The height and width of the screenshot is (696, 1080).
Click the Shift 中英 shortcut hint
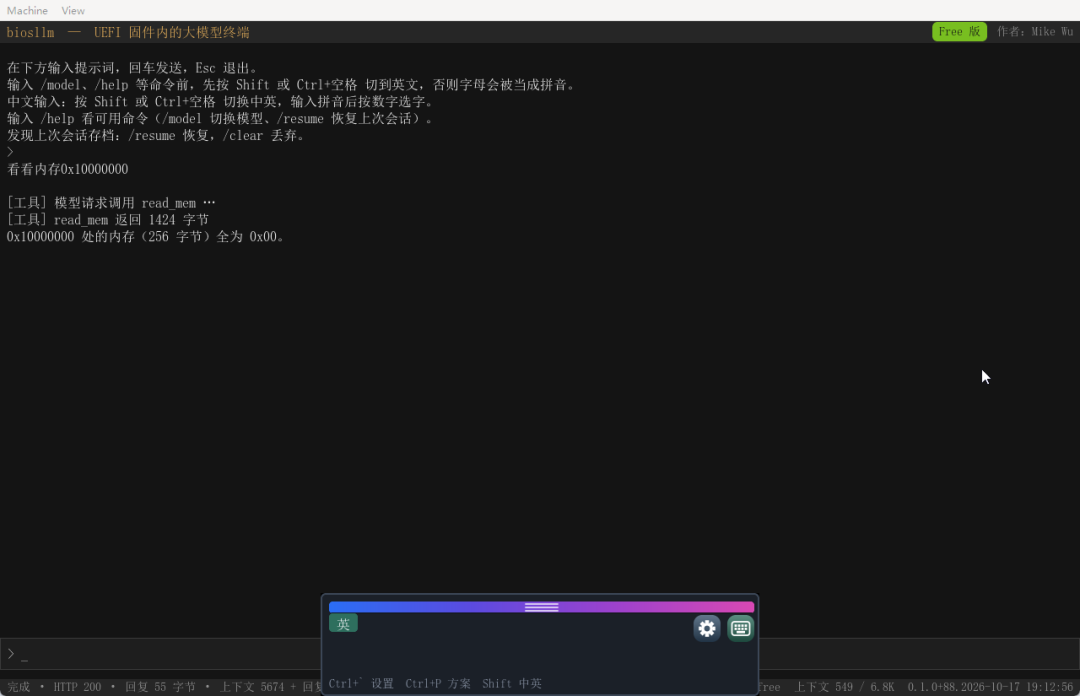click(x=512, y=684)
